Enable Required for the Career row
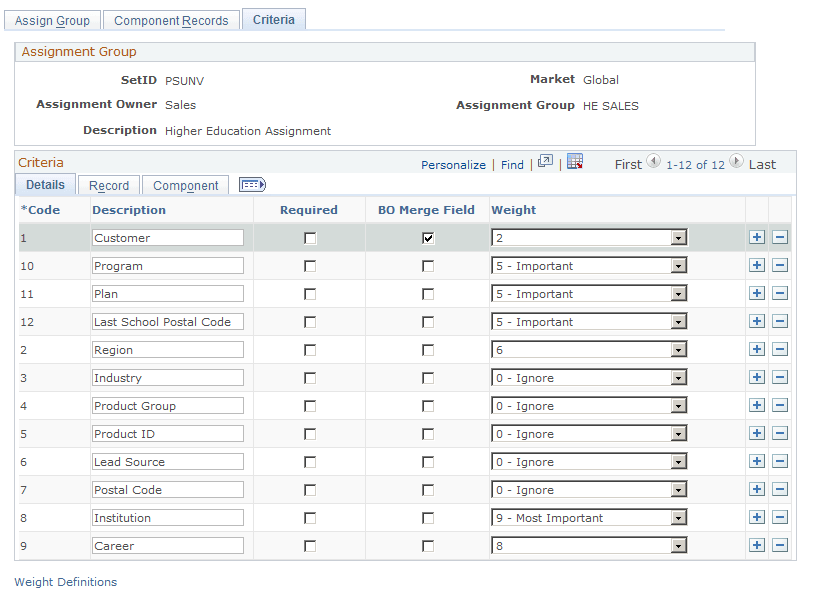 pyautogui.click(x=308, y=545)
